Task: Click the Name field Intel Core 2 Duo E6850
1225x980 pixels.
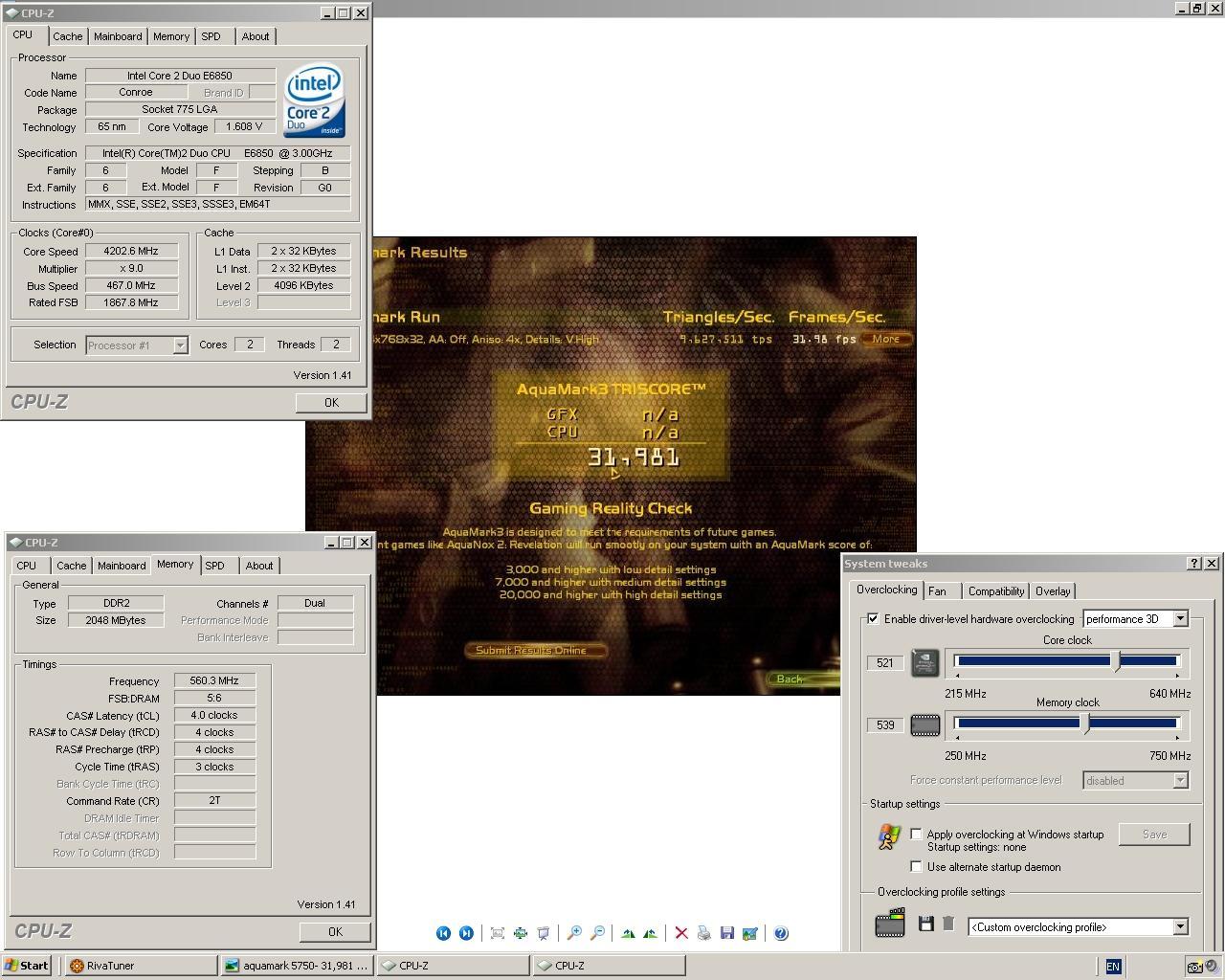Action: (x=180, y=76)
